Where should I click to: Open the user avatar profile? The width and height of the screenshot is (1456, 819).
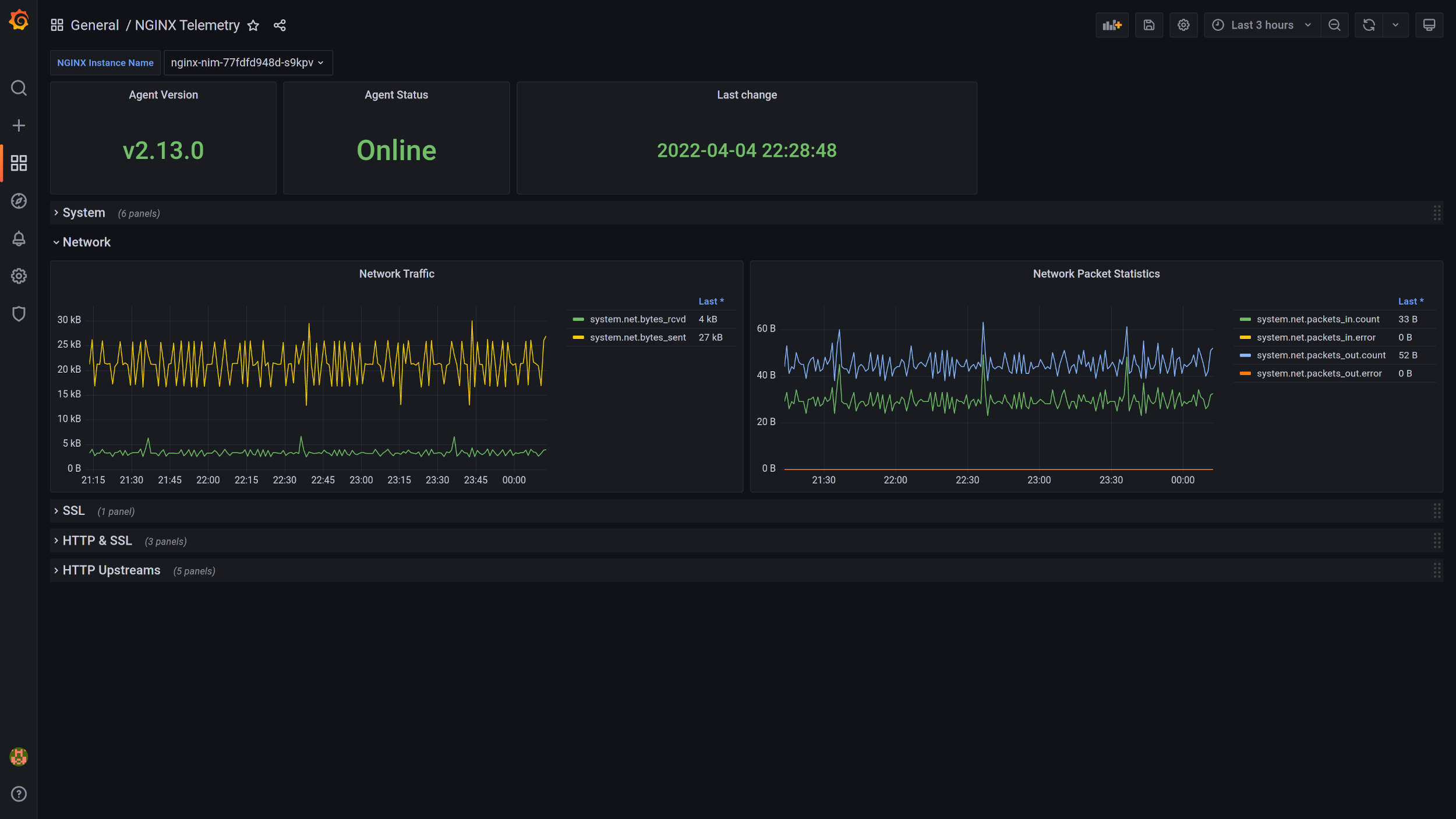pyautogui.click(x=19, y=757)
